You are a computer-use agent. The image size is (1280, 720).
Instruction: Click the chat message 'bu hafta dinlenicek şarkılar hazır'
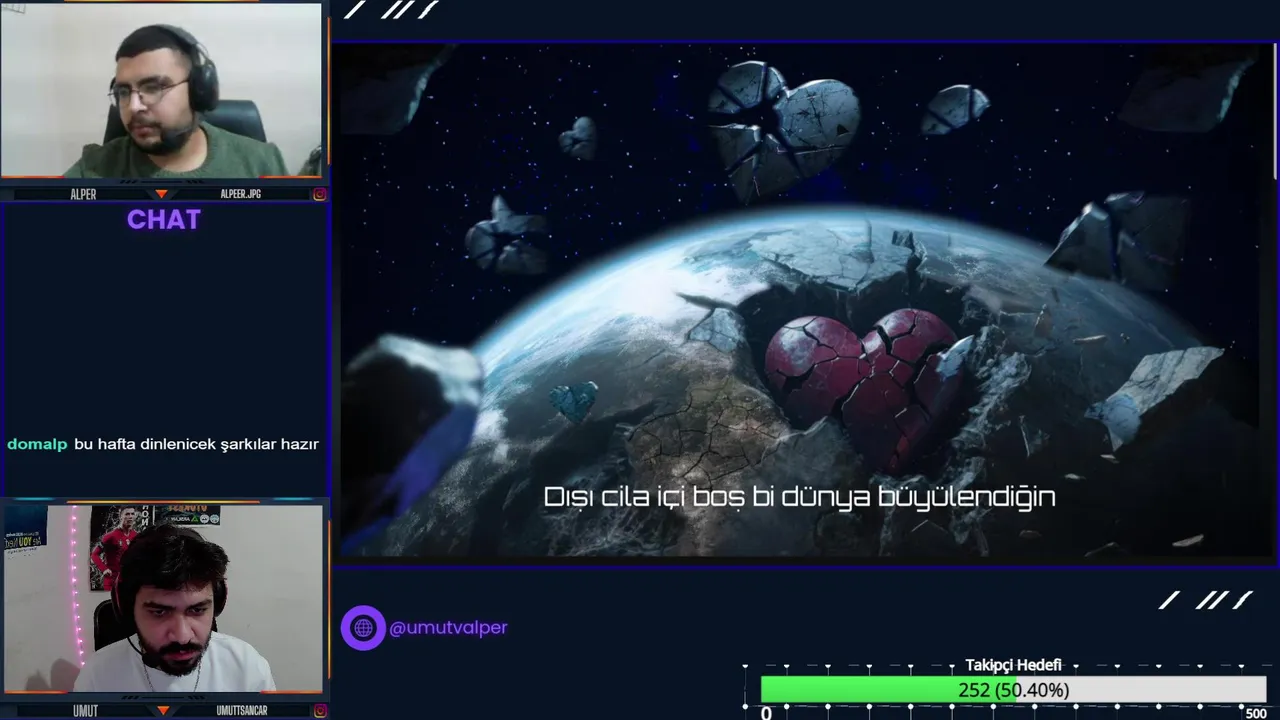tap(196, 444)
